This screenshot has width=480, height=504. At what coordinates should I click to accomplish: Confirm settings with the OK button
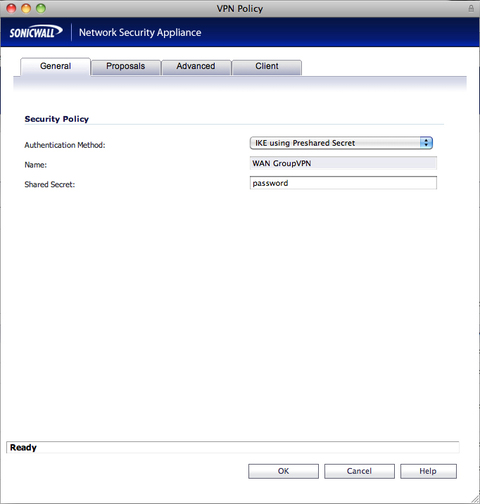coord(283,471)
